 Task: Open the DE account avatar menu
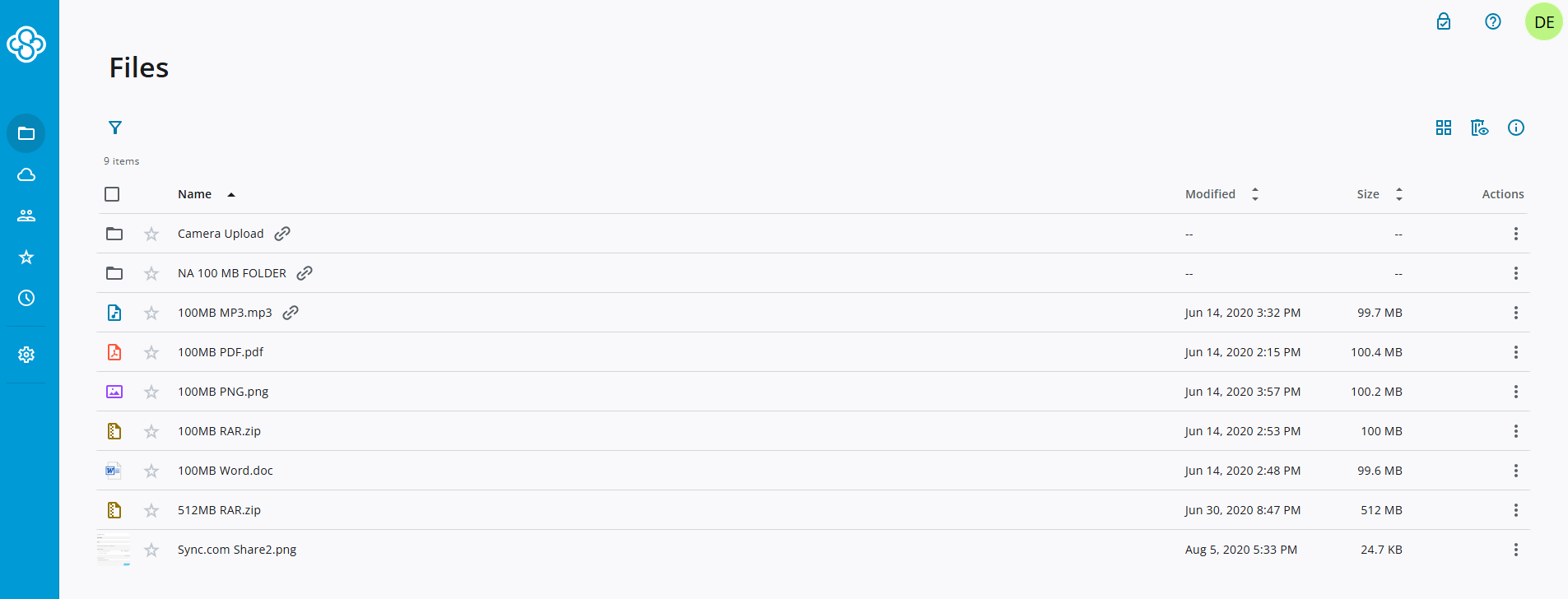(1544, 22)
